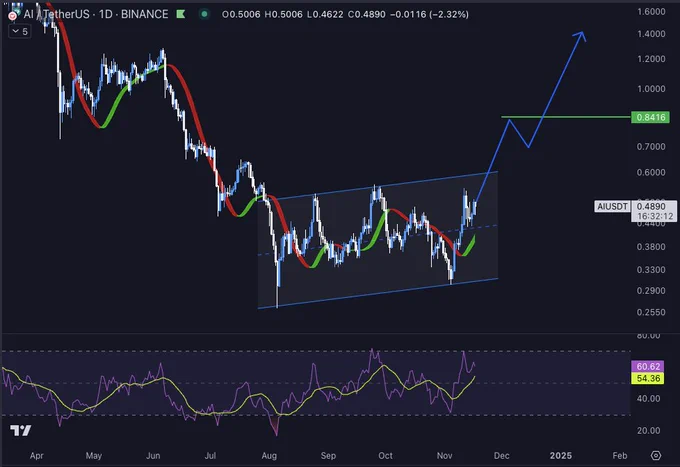Click the round green data status indicator
This screenshot has width=680, height=467.
coord(204,14)
